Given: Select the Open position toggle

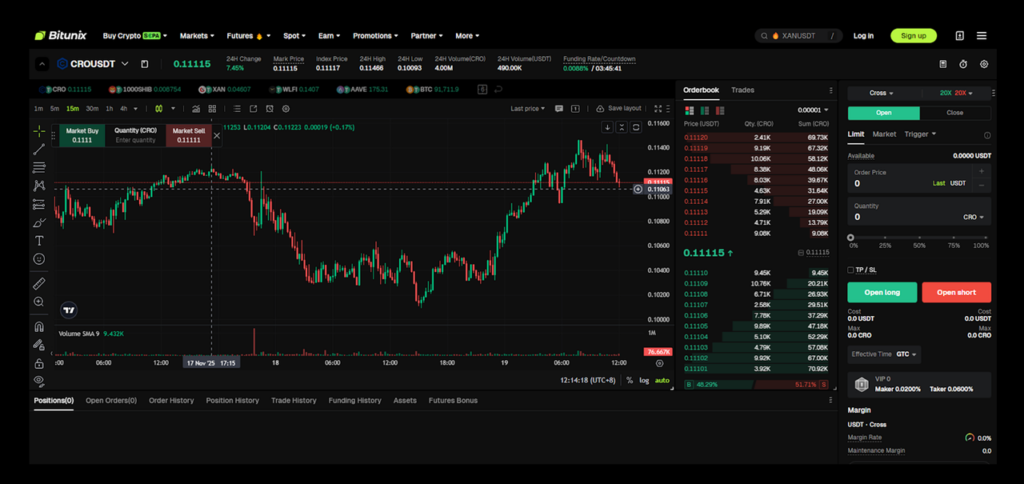Looking at the screenshot, I should coord(884,113).
